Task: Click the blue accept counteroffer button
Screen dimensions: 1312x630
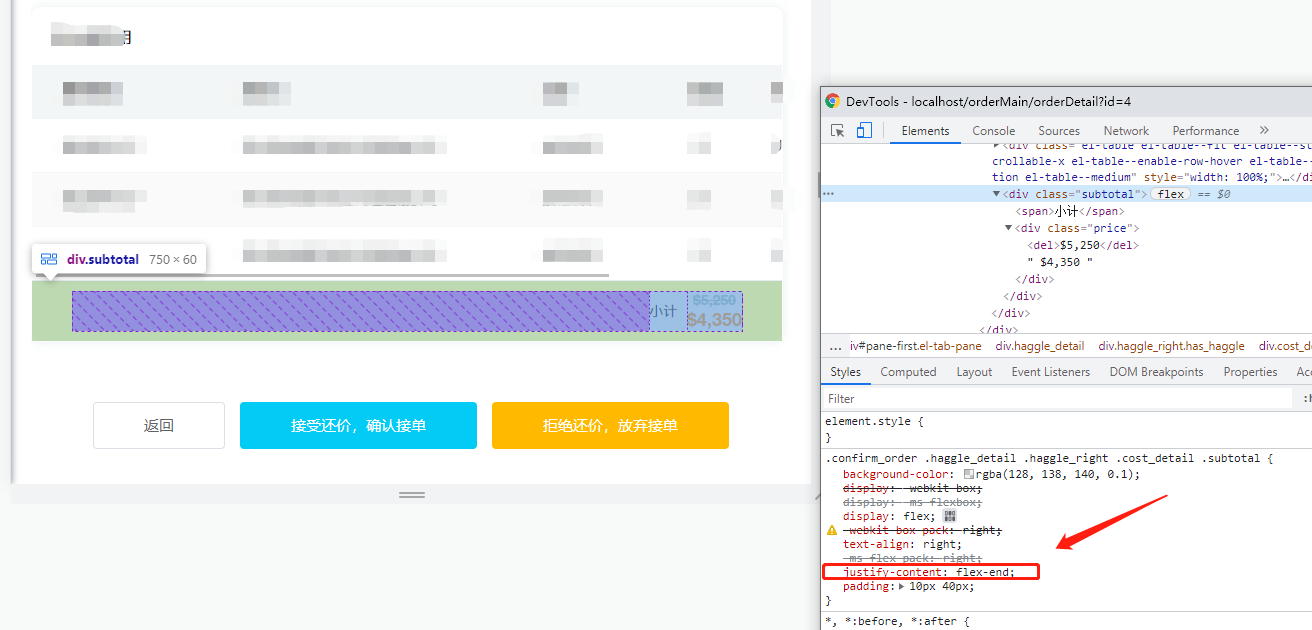Action: [358, 425]
